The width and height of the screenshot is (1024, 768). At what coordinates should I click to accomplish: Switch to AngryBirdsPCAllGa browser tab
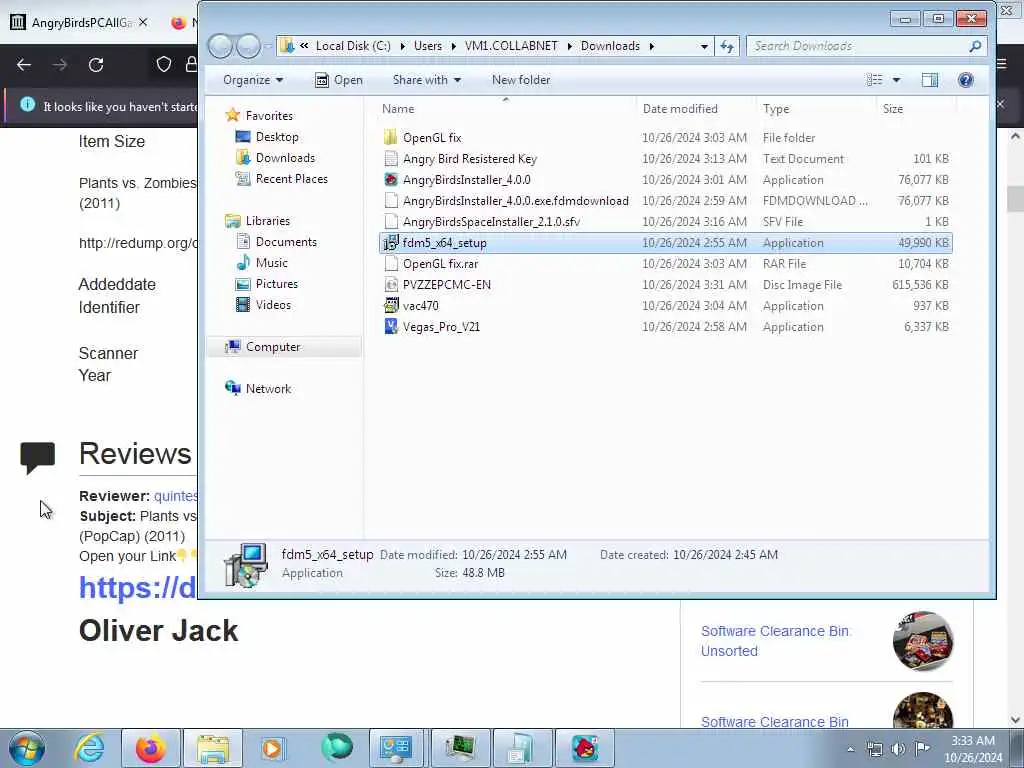click(81, 22)
